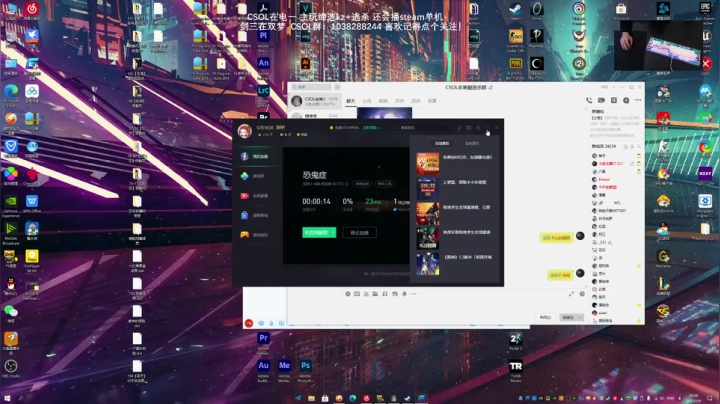Image resolution: width=720 pixels, height=404 pixels.
Task: Open WPS Office desktop shortcut
Action: (x=32, y=204)
